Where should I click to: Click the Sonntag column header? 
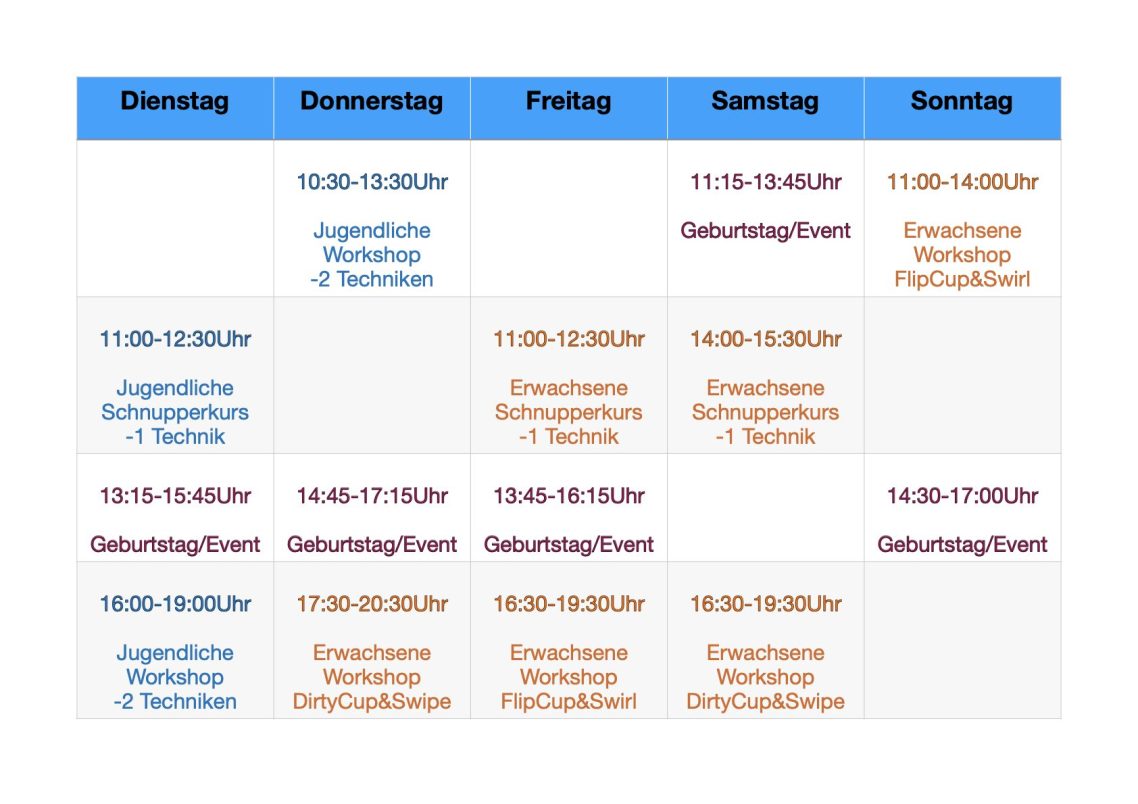(962, 108)
